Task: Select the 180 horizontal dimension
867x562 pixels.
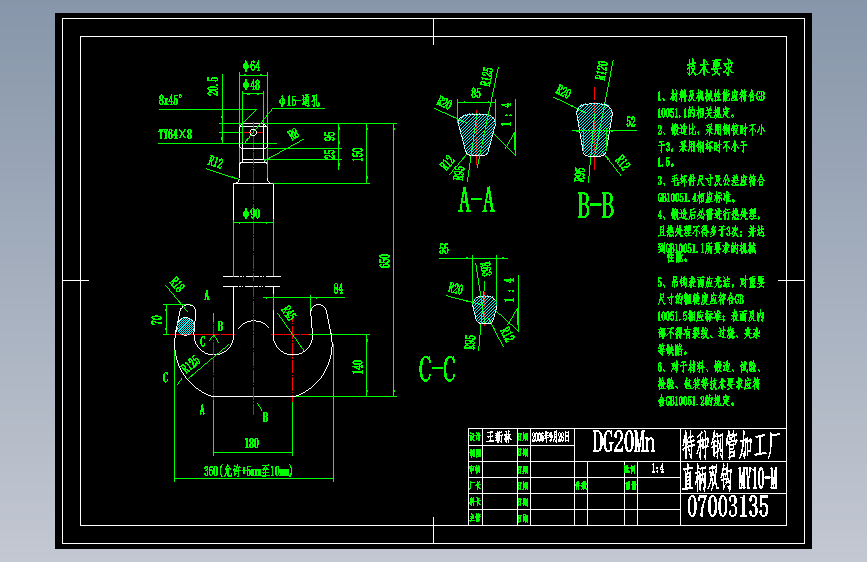Action: click(x=252, y=443)
